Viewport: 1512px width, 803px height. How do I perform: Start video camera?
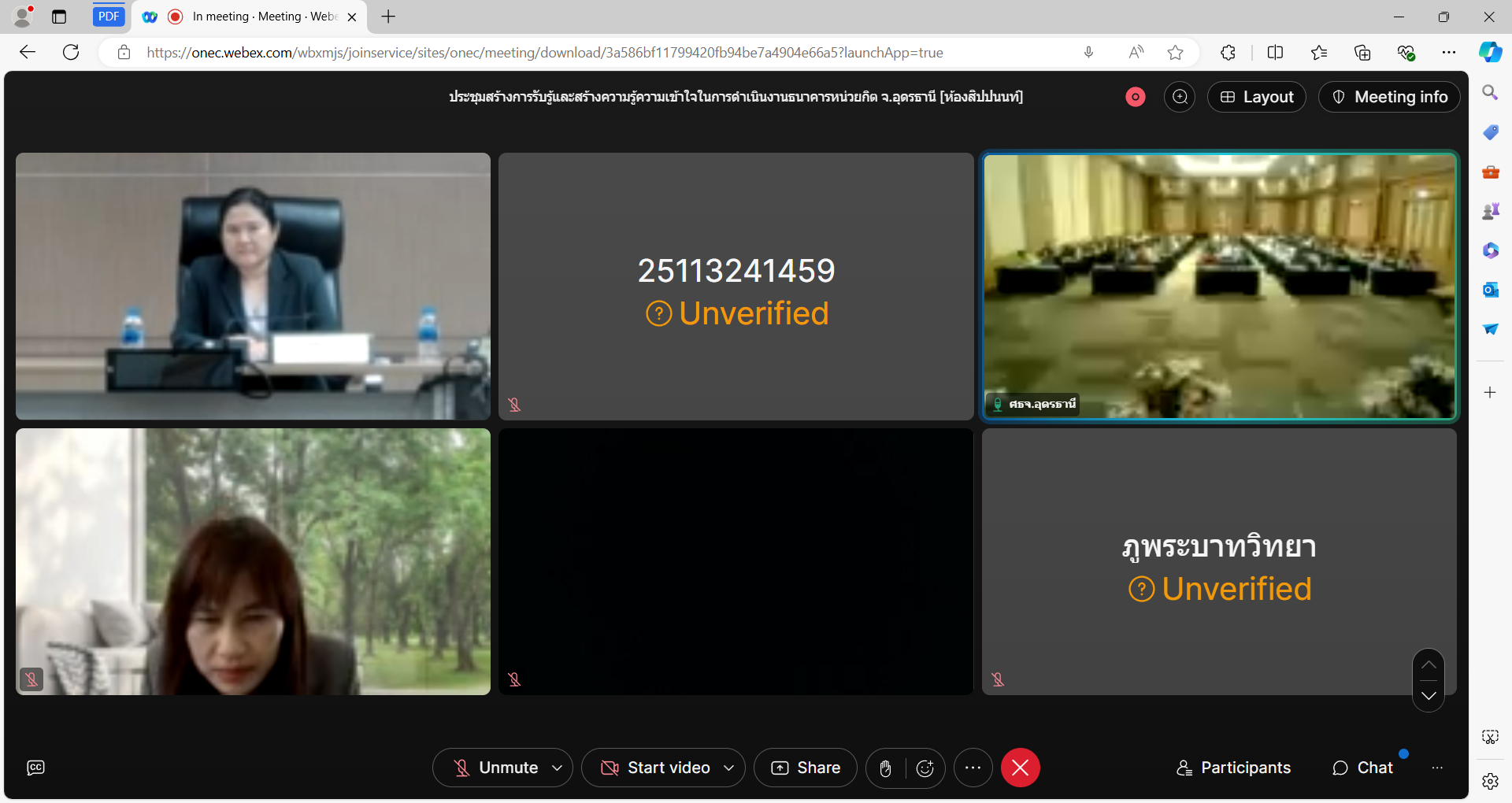[655, 768]
